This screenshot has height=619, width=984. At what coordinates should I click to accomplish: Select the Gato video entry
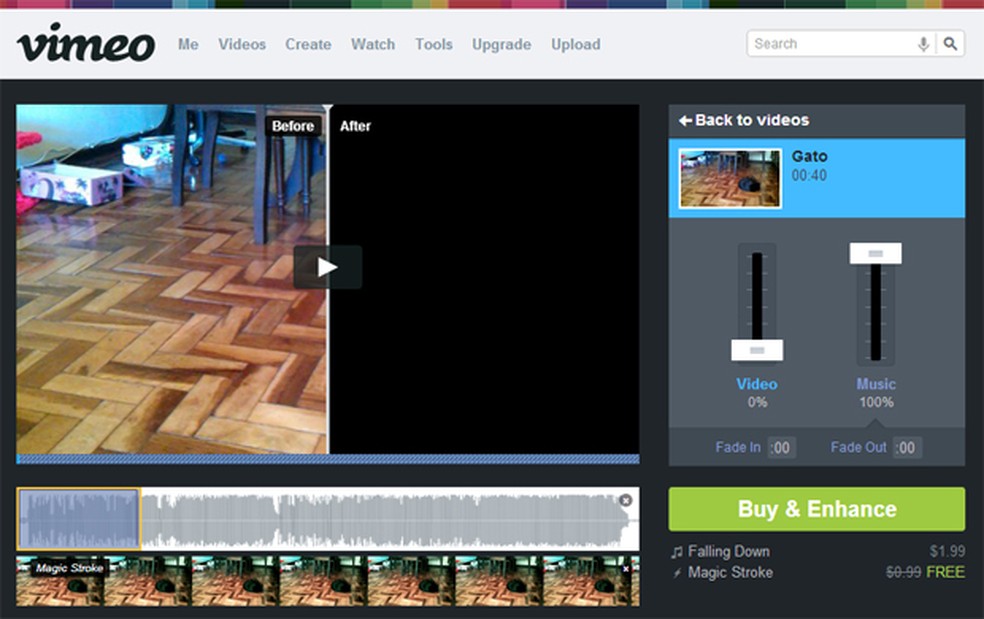tap(815, 177)
